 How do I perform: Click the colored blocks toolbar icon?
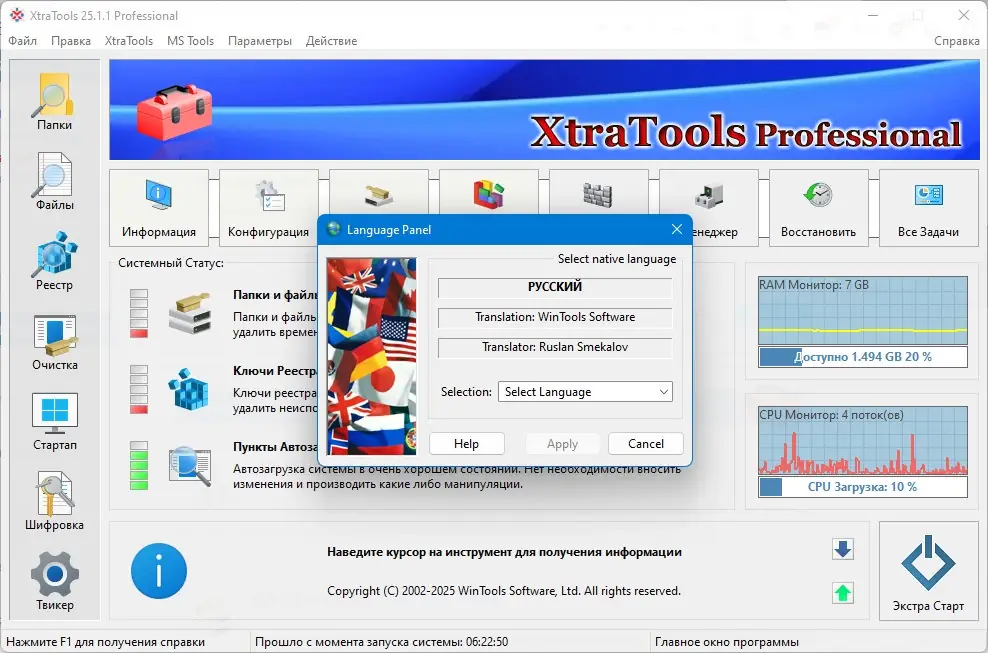pos(488,194)
